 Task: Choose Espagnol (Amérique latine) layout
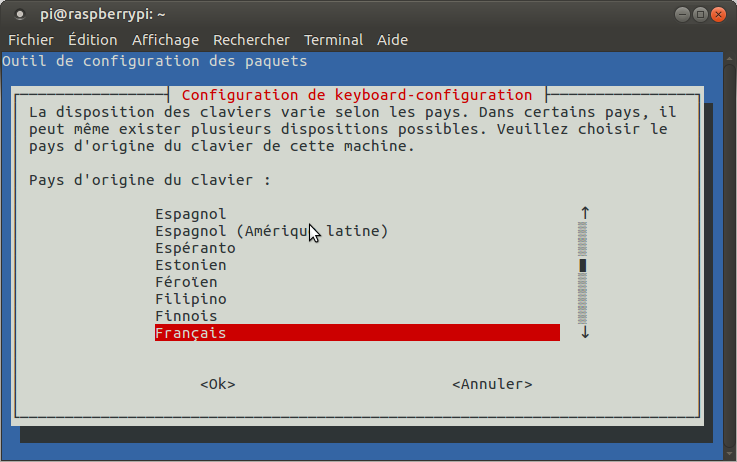point(271,231)
